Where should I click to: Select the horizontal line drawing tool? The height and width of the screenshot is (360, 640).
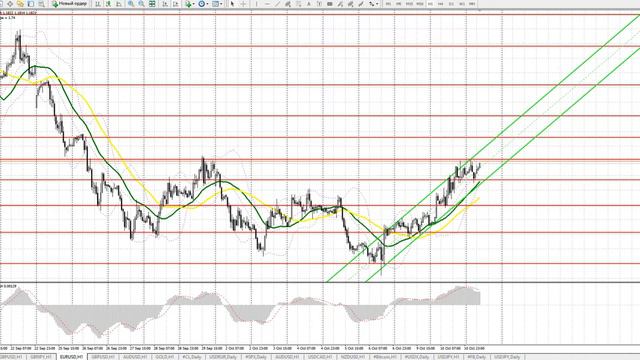click(267, 4)
